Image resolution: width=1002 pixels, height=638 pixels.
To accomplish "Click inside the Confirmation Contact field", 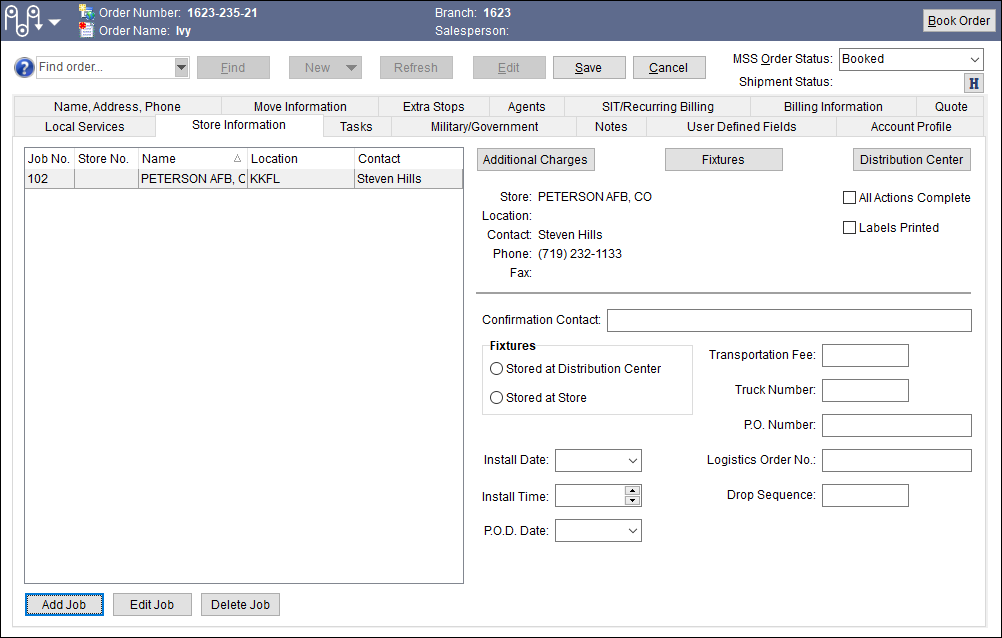I will 789,320.
